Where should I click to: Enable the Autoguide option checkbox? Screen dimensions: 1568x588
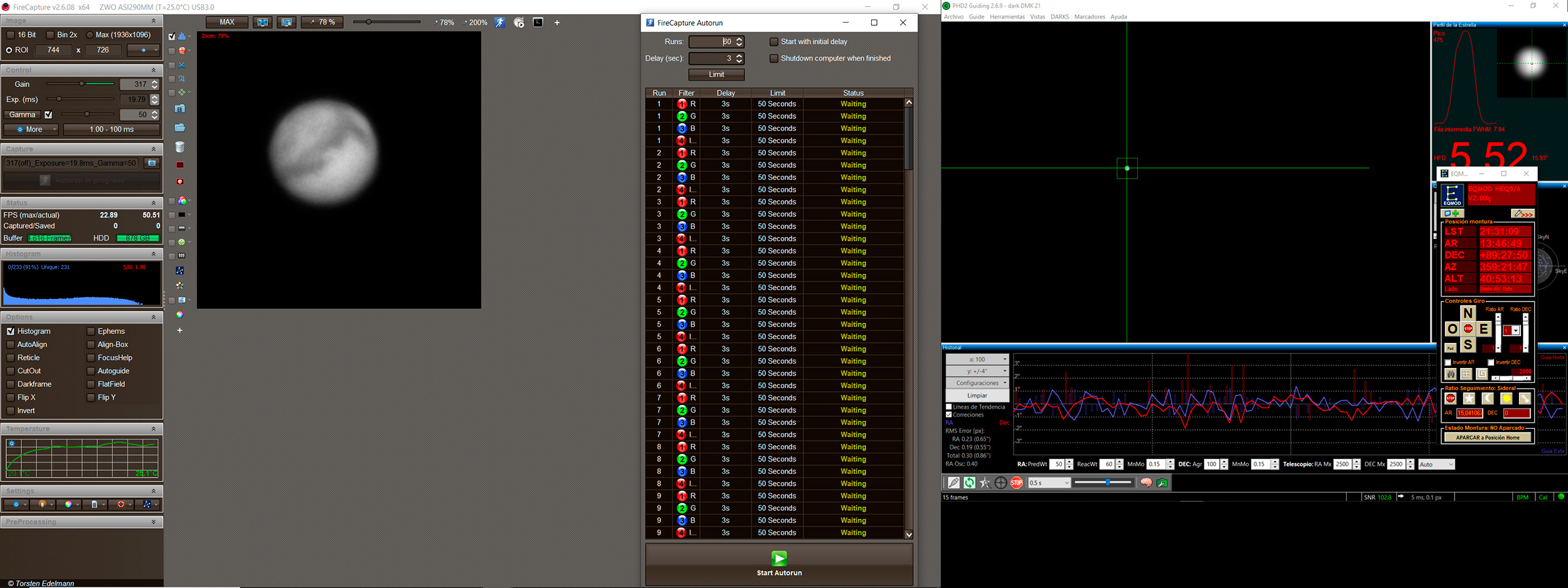(x=91, y=371)
